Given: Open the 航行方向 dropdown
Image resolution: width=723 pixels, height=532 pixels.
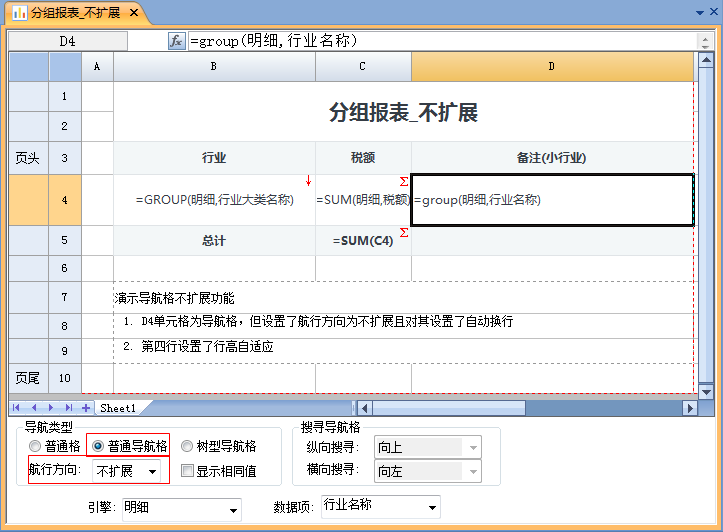Looking at the screenshot, I should coord(126,471).
